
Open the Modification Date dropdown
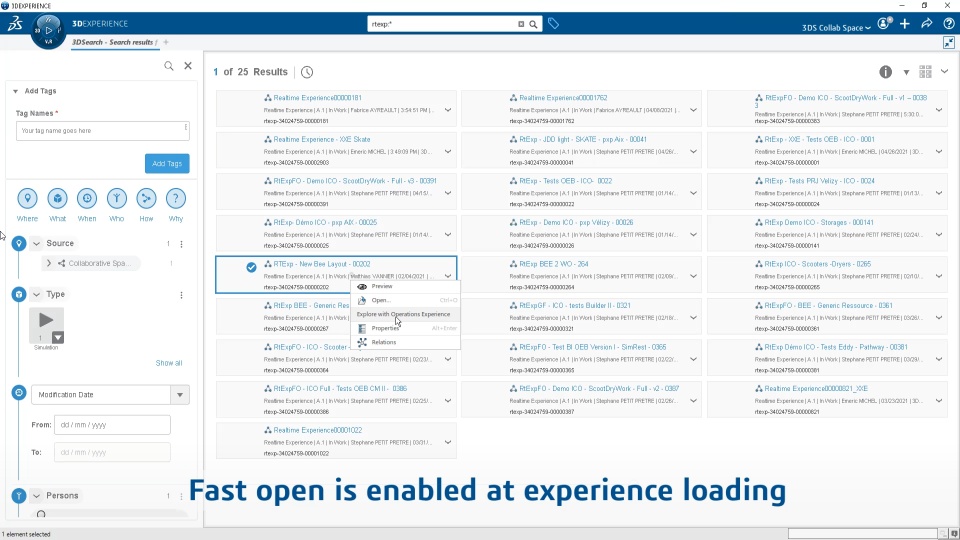click(180, 395)
